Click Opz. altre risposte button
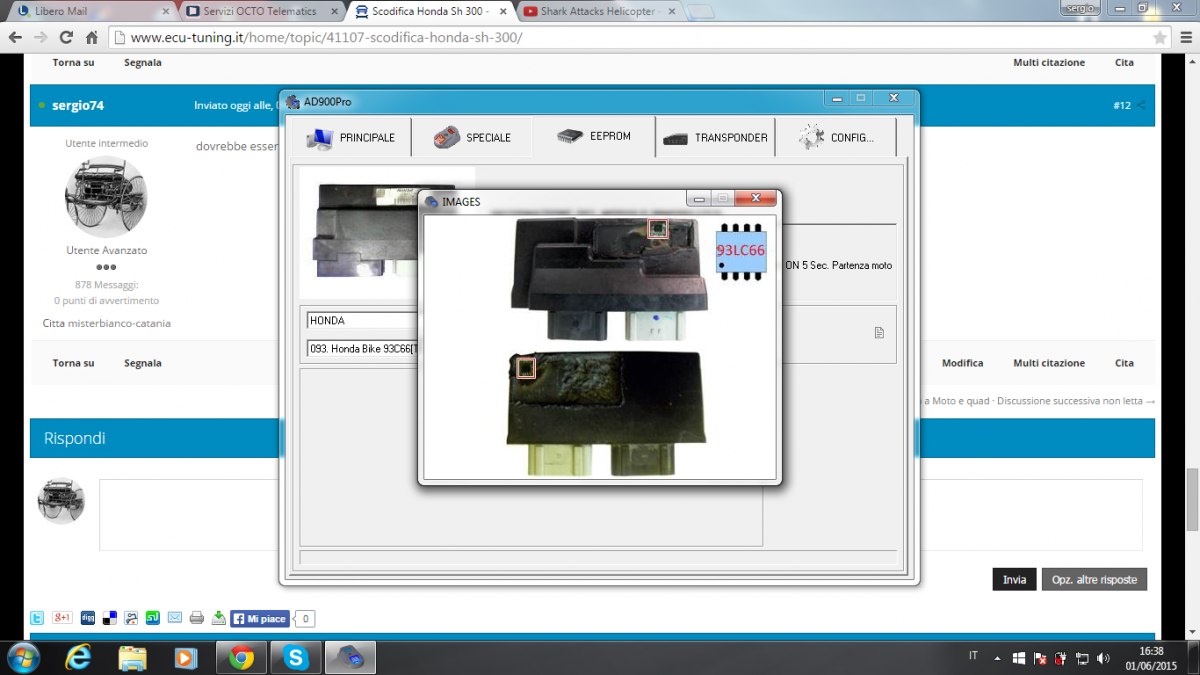 click(1094, 579)
